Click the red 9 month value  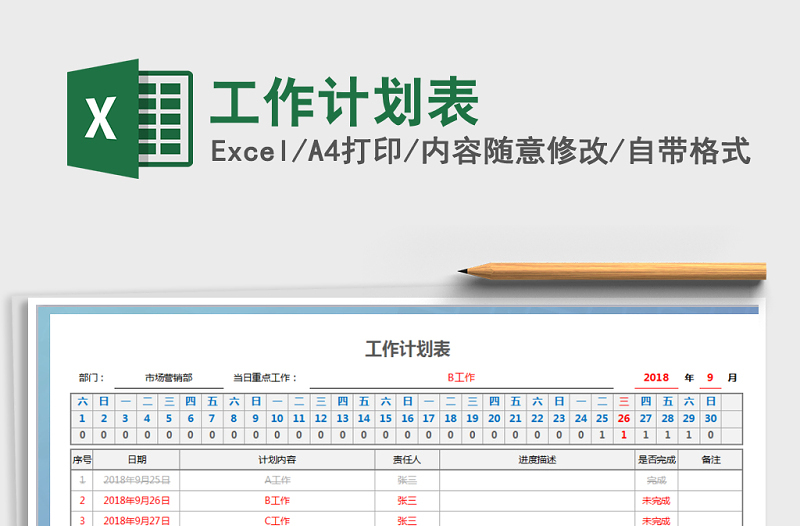(710, 378)
